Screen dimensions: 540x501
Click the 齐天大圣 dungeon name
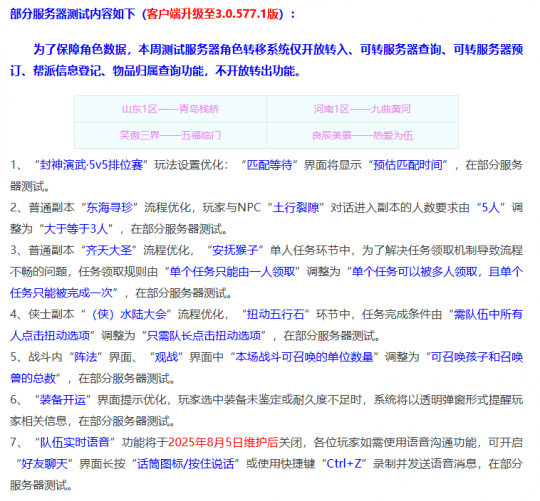coord(109,250)
